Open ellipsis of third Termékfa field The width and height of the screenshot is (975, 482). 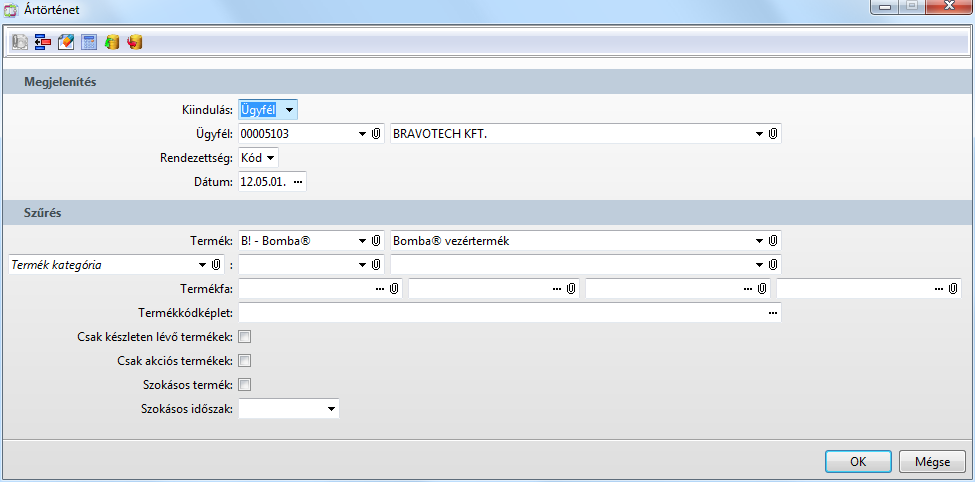[749, 289]
